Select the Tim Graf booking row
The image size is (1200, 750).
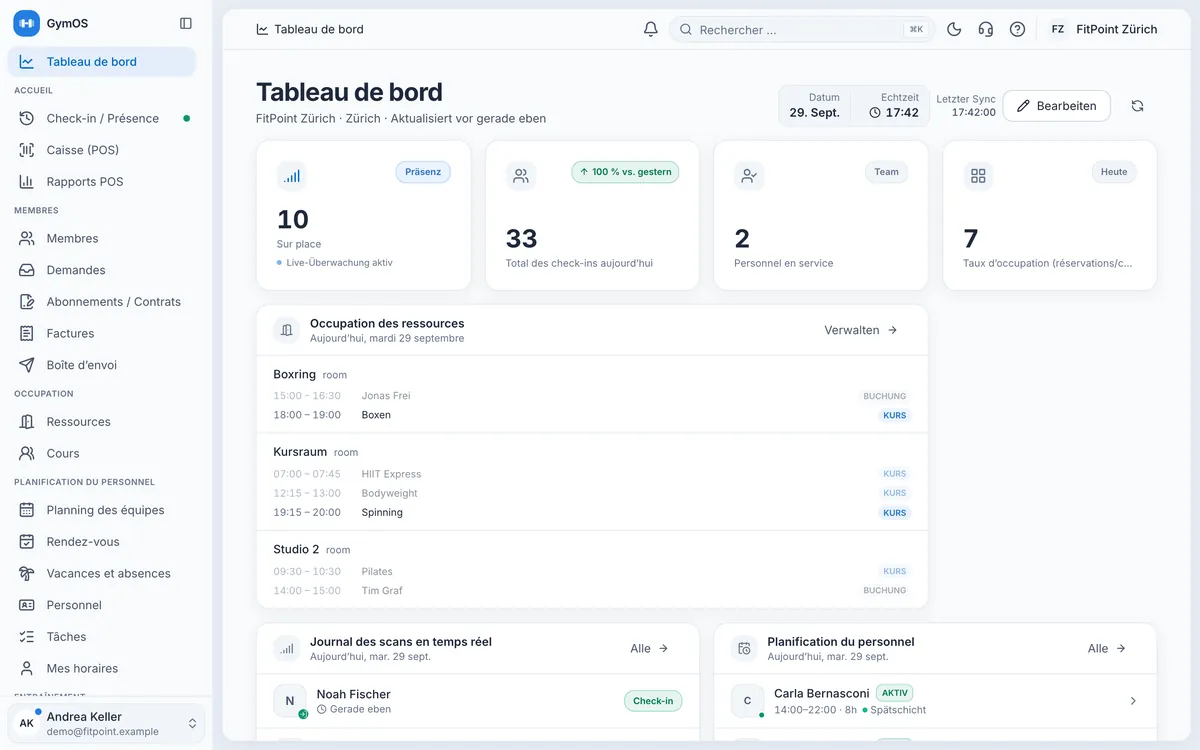coord(591,591)
